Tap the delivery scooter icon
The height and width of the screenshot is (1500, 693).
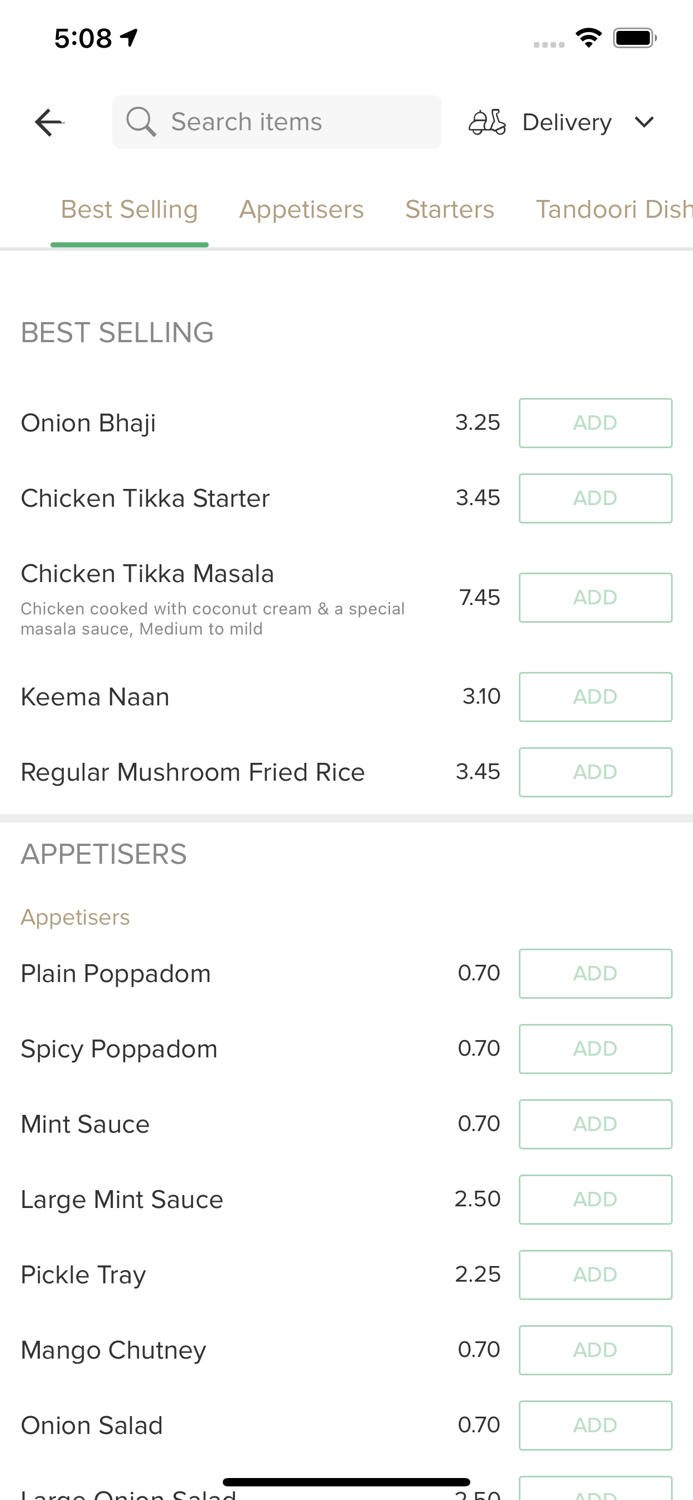click(x=487, y=121)
